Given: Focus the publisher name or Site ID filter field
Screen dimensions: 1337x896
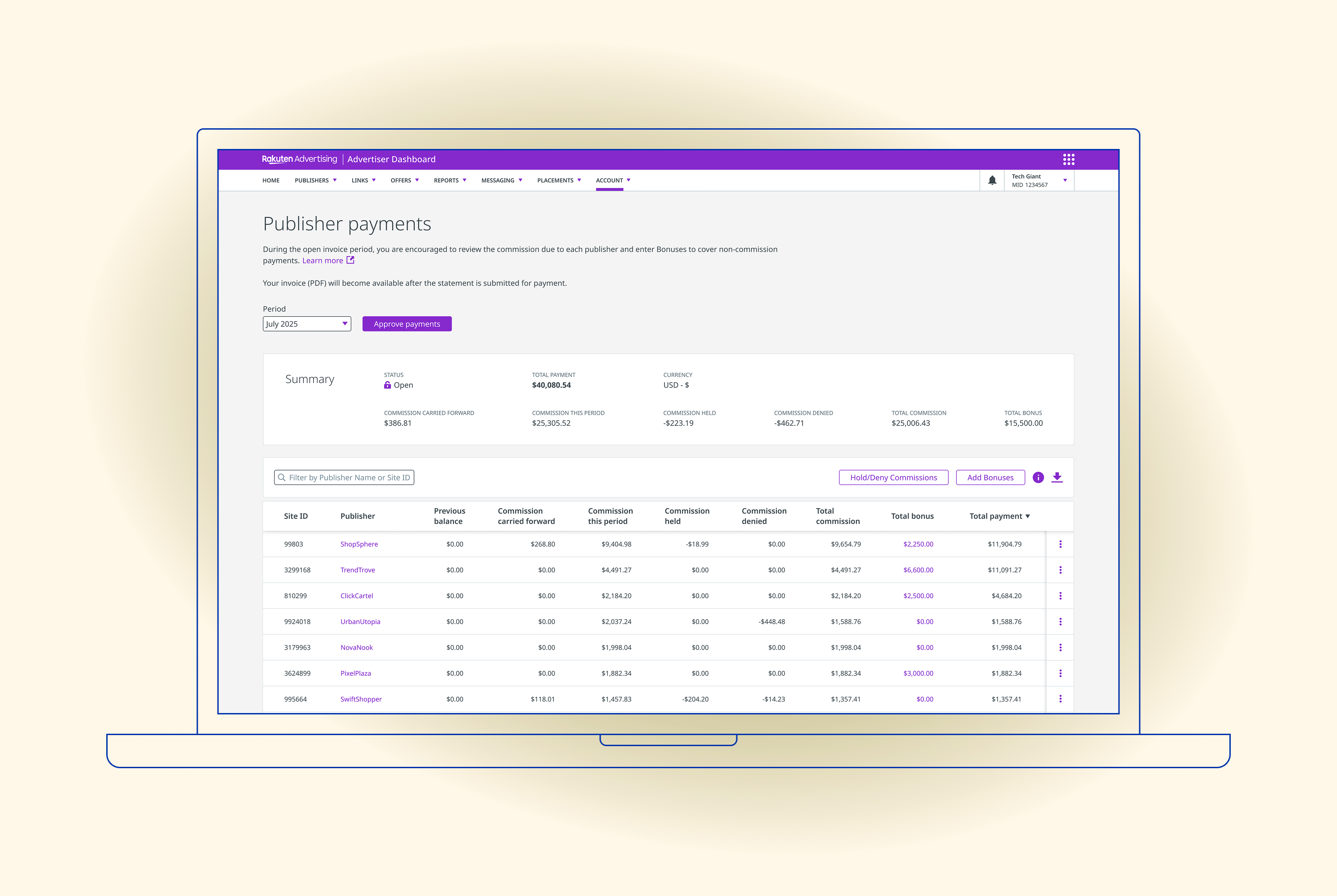Looking at the screenshot, I should [344, 478].
